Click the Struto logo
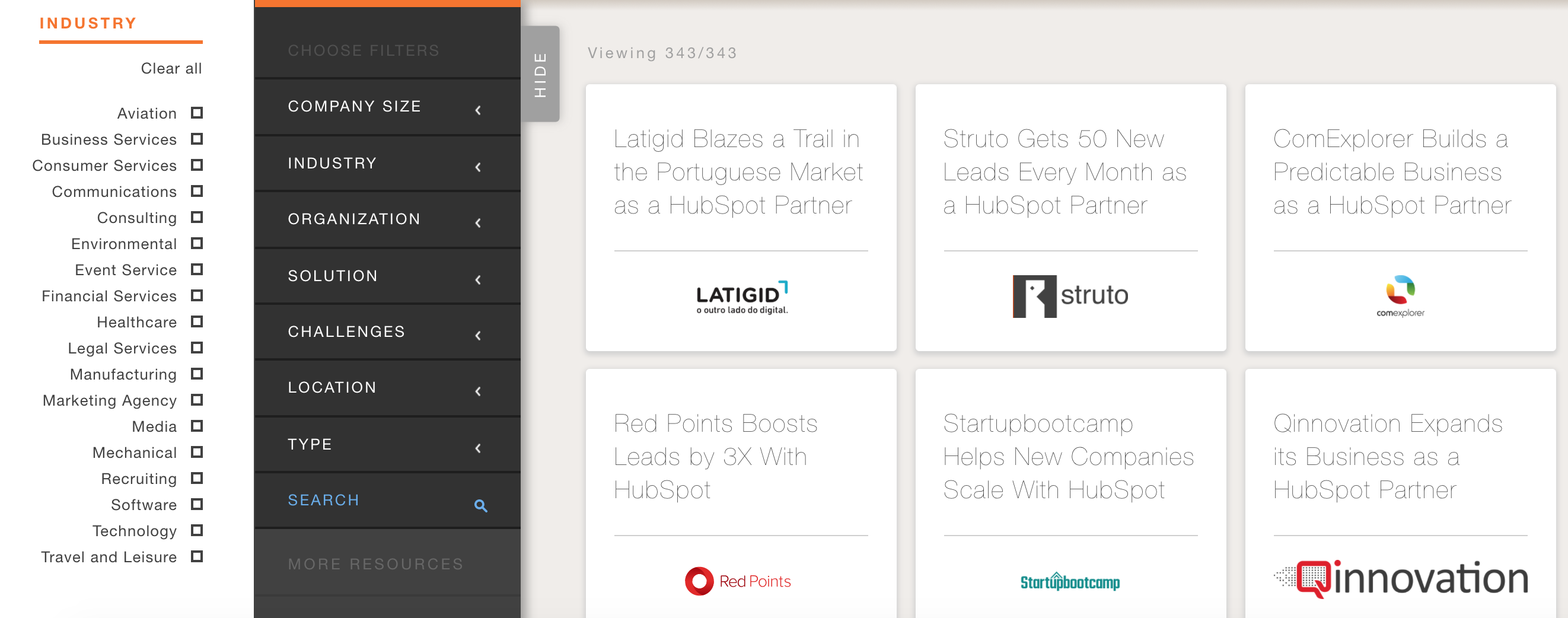The image size is (1568, 618). (x=1070, y=297)
